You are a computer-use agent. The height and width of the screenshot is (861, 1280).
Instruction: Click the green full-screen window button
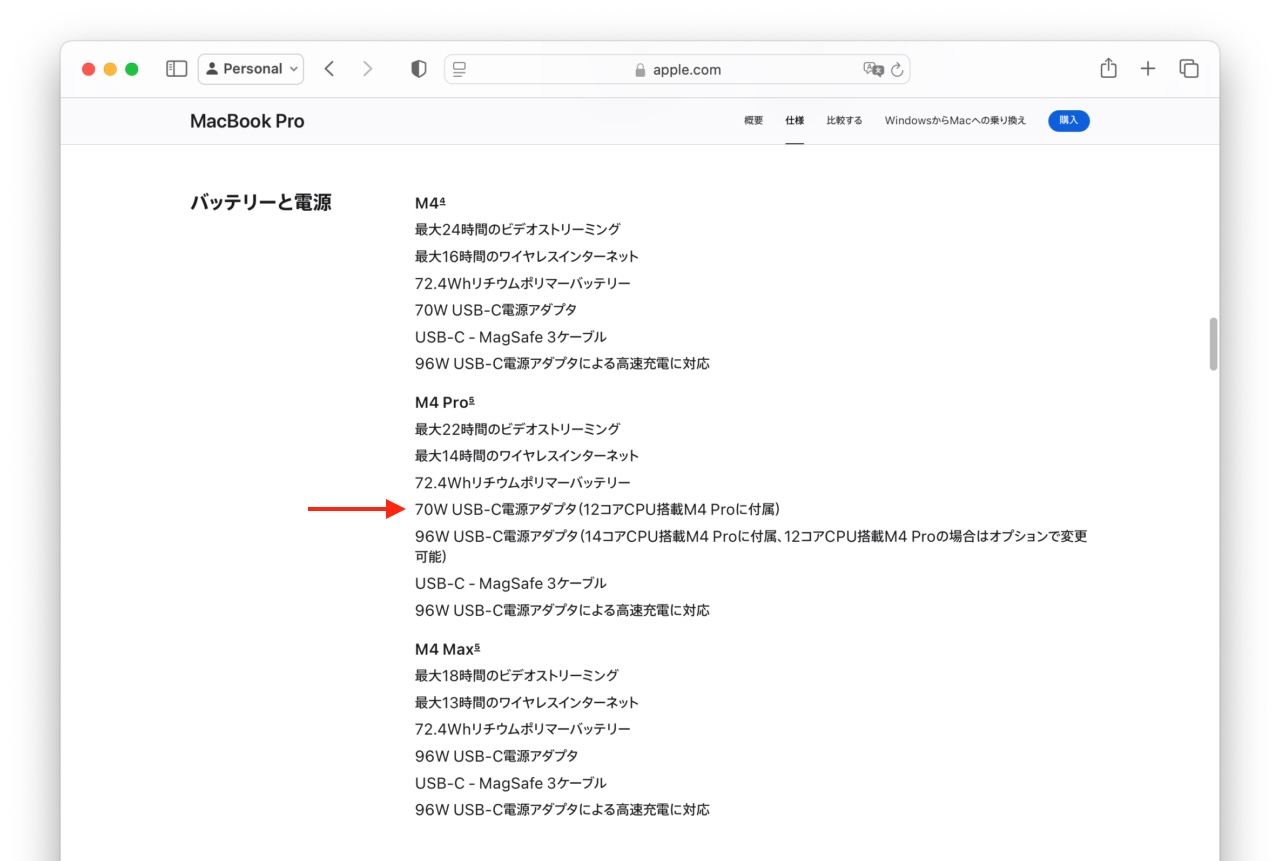coord(132,69)
